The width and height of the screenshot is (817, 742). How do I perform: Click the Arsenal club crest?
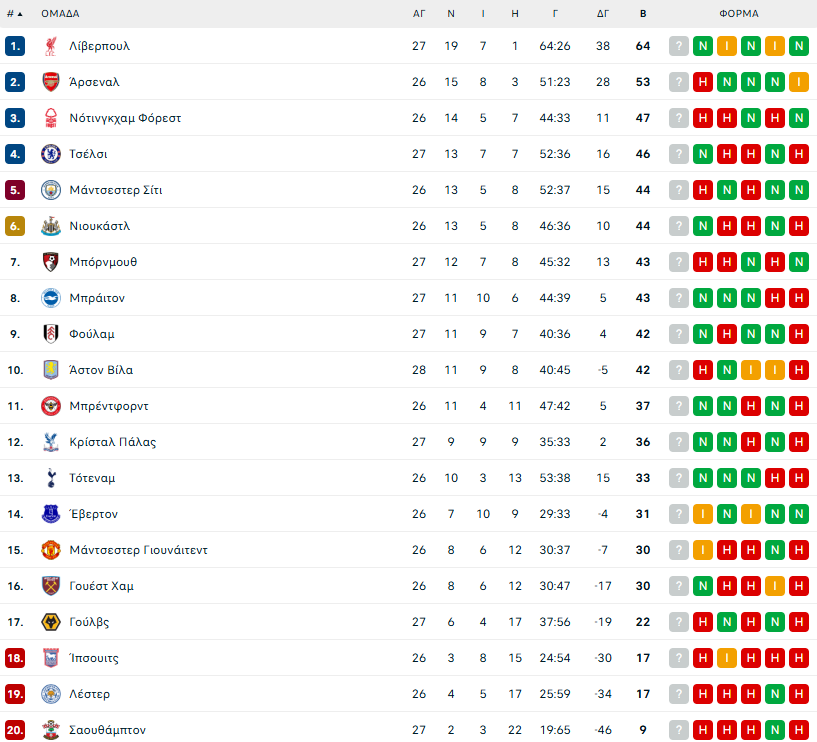tap(51, 82)
